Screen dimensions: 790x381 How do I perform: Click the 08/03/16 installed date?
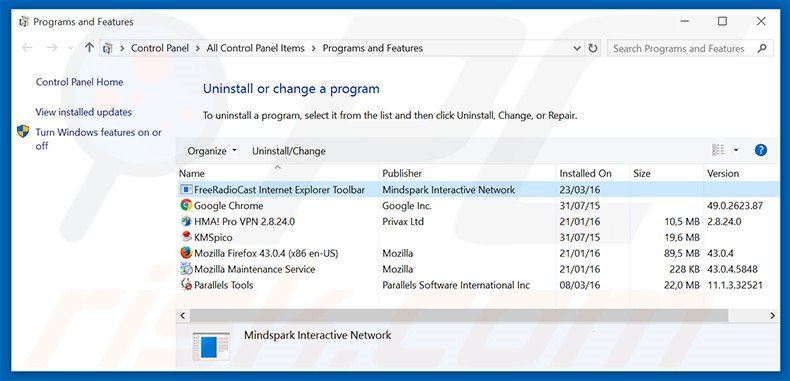tap(580, 285)
